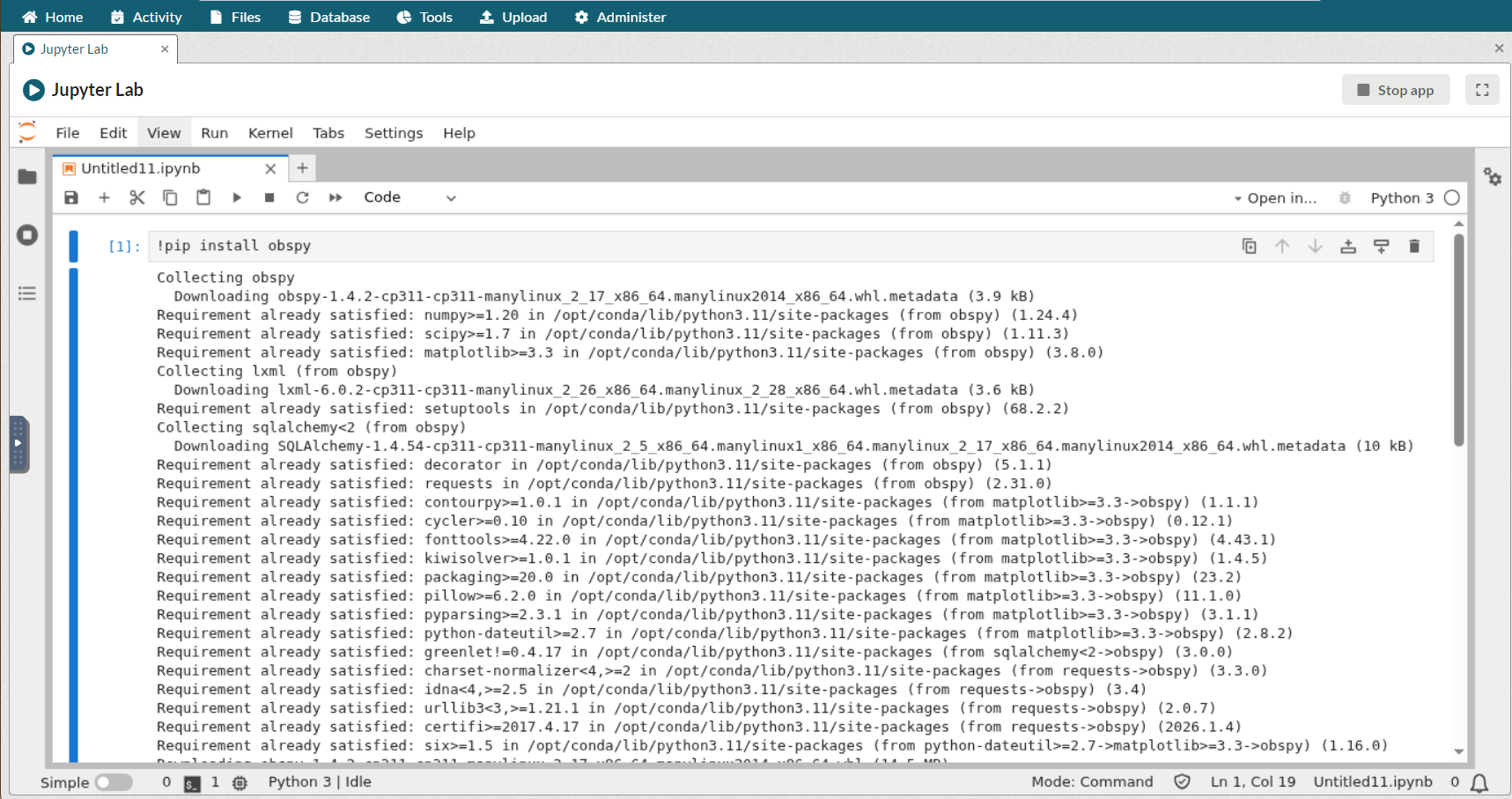The height and width of the screenshot is (799, 1512).
Task: Select the Python 3 kernel name button
Action: (1402, 198)
